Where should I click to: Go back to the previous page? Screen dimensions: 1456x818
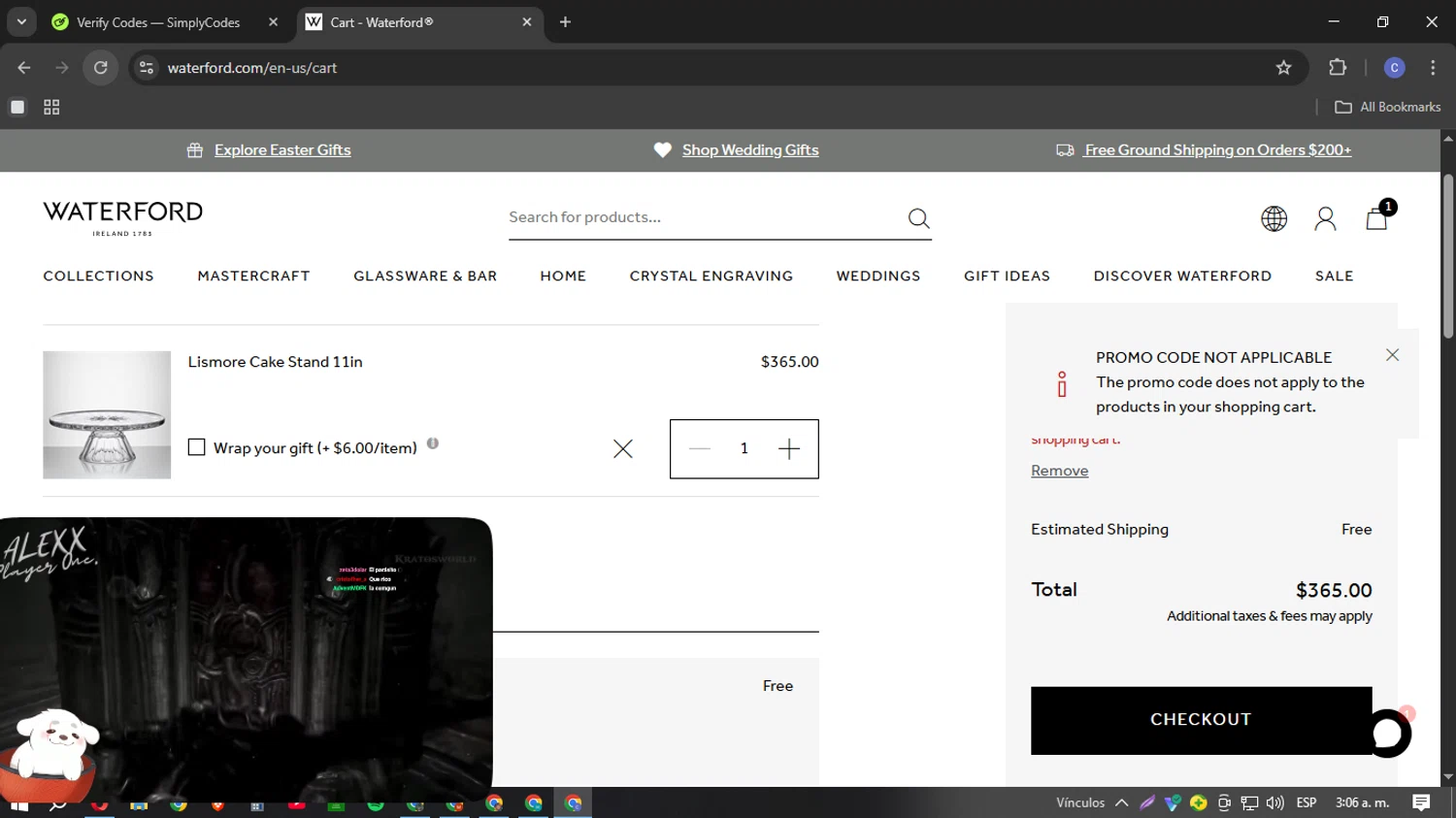(24, 67)
